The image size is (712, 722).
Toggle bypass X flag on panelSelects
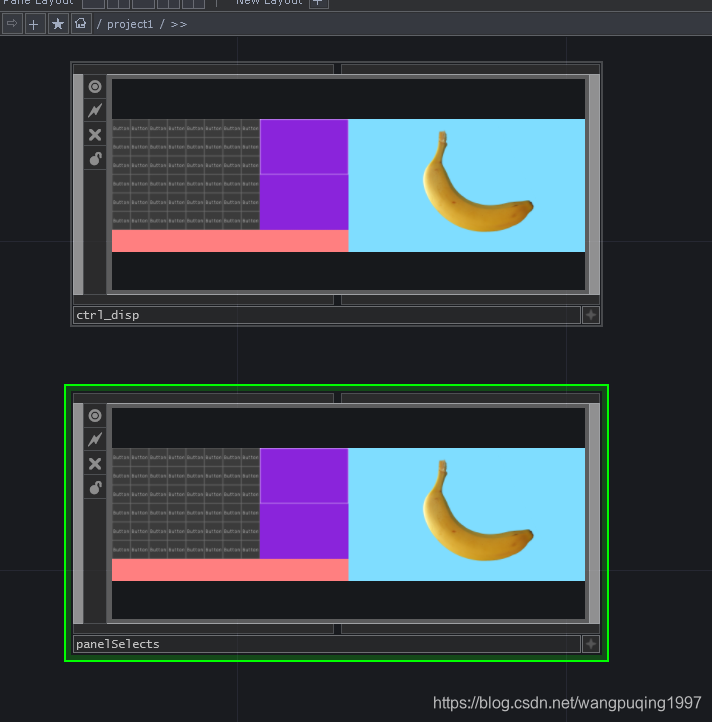coord(95,464)
